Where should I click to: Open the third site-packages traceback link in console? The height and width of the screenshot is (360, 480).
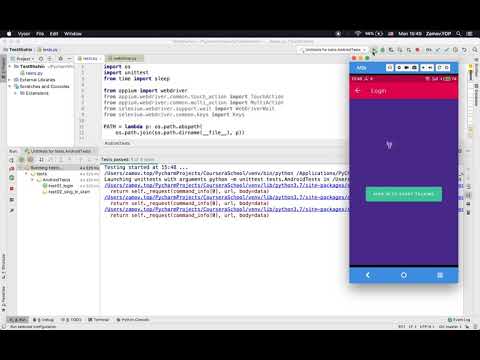tap(226, 209)
